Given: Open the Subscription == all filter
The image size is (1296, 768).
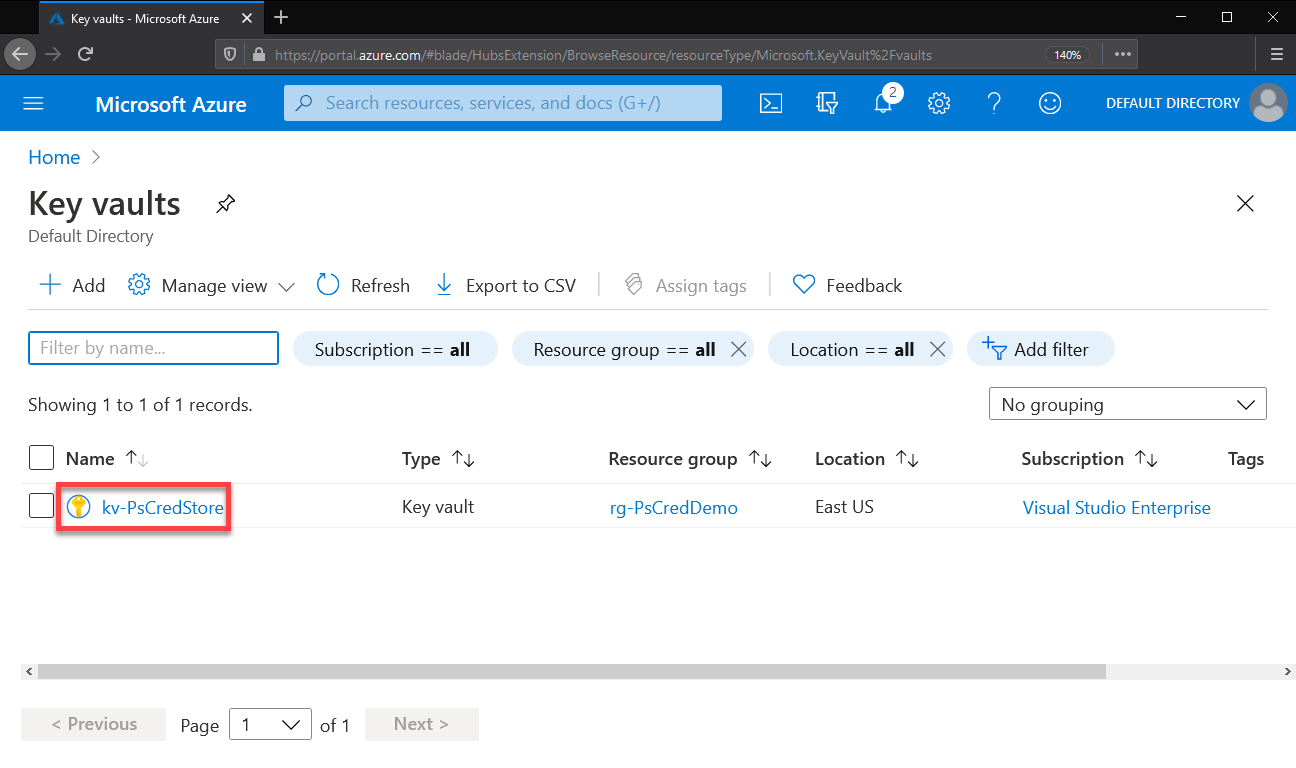Looking at the screenshot, I should [x=394, y=349].
